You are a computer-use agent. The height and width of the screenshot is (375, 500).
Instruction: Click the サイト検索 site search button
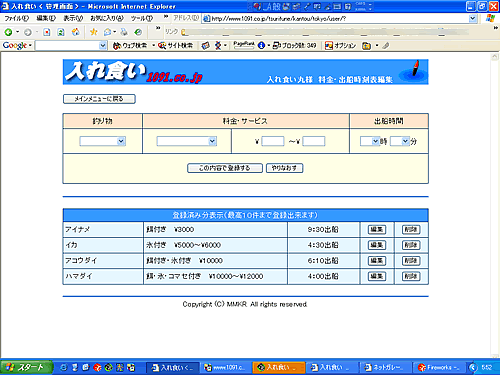coord(176,46)
